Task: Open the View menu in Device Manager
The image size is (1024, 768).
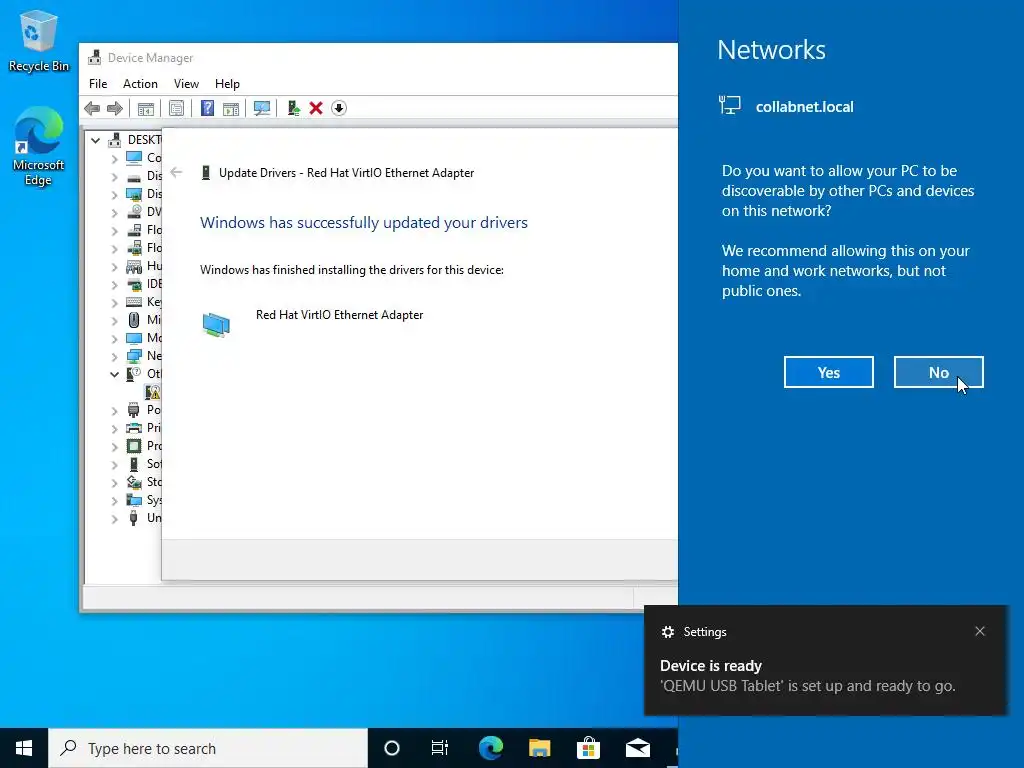Action: (x=186, y=84)
